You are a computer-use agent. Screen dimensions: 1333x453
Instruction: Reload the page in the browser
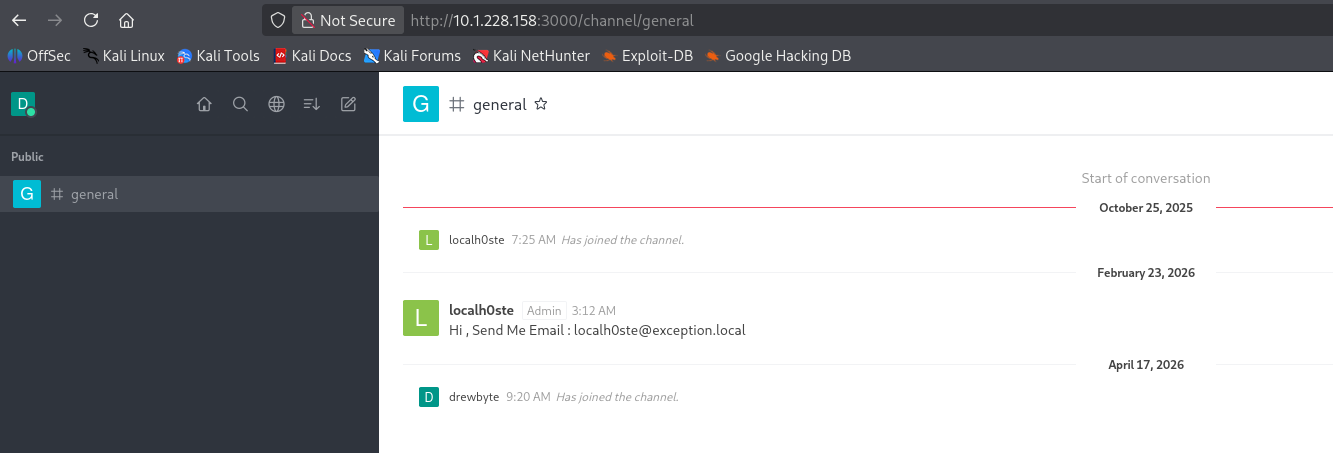tap(91, 20)
